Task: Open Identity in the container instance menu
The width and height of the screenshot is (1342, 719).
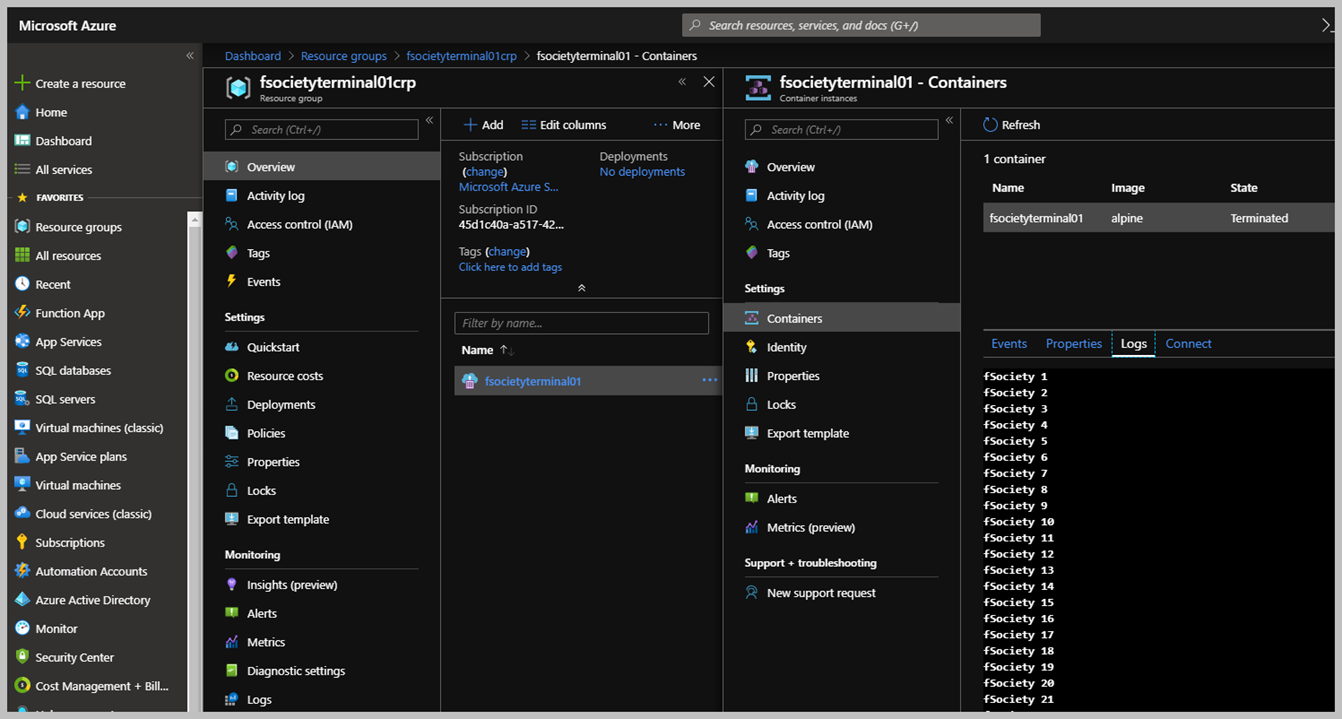Action: pyautogui.click(x=786, y=347)
